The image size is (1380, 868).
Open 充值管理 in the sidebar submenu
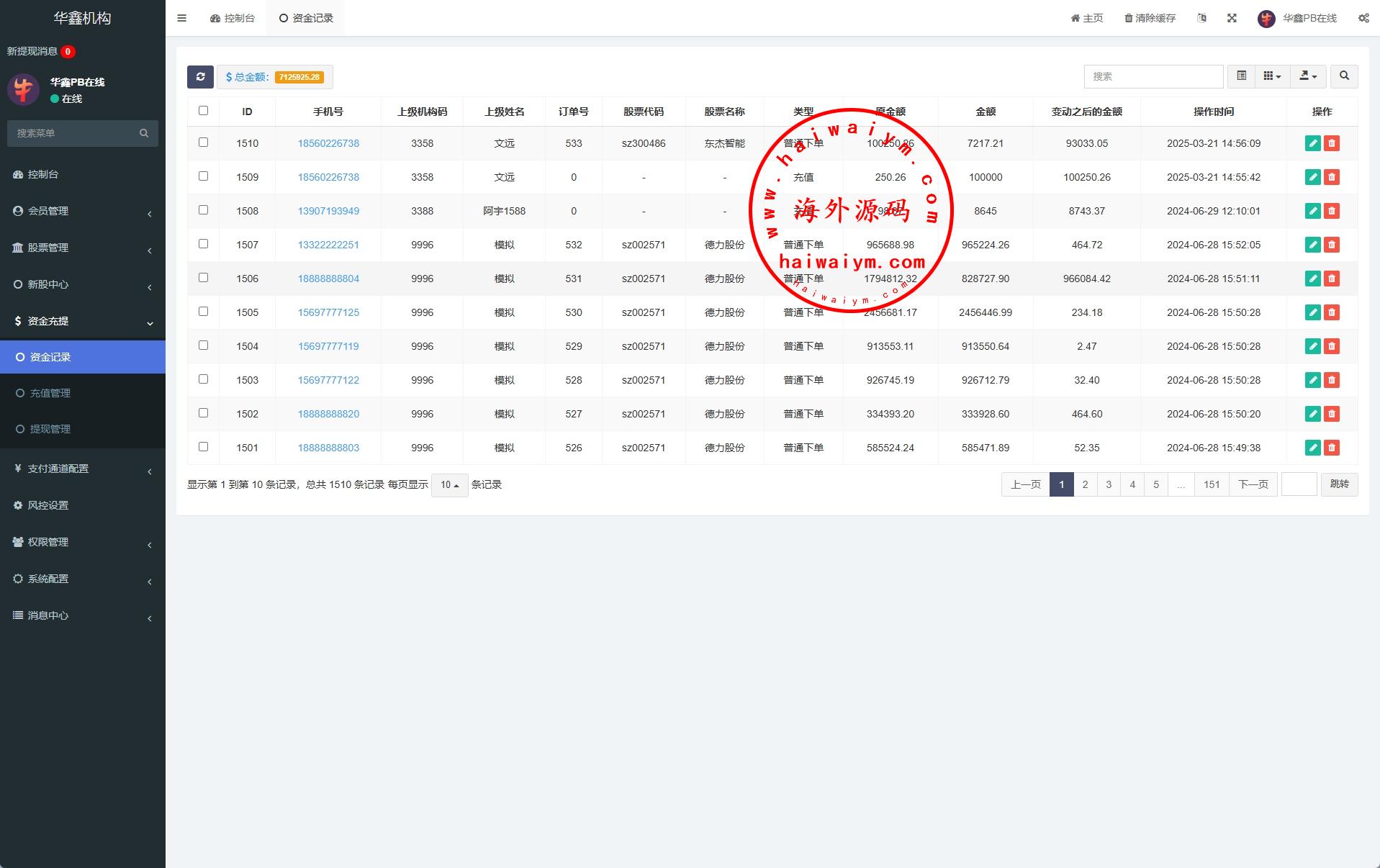pos(50,393)
